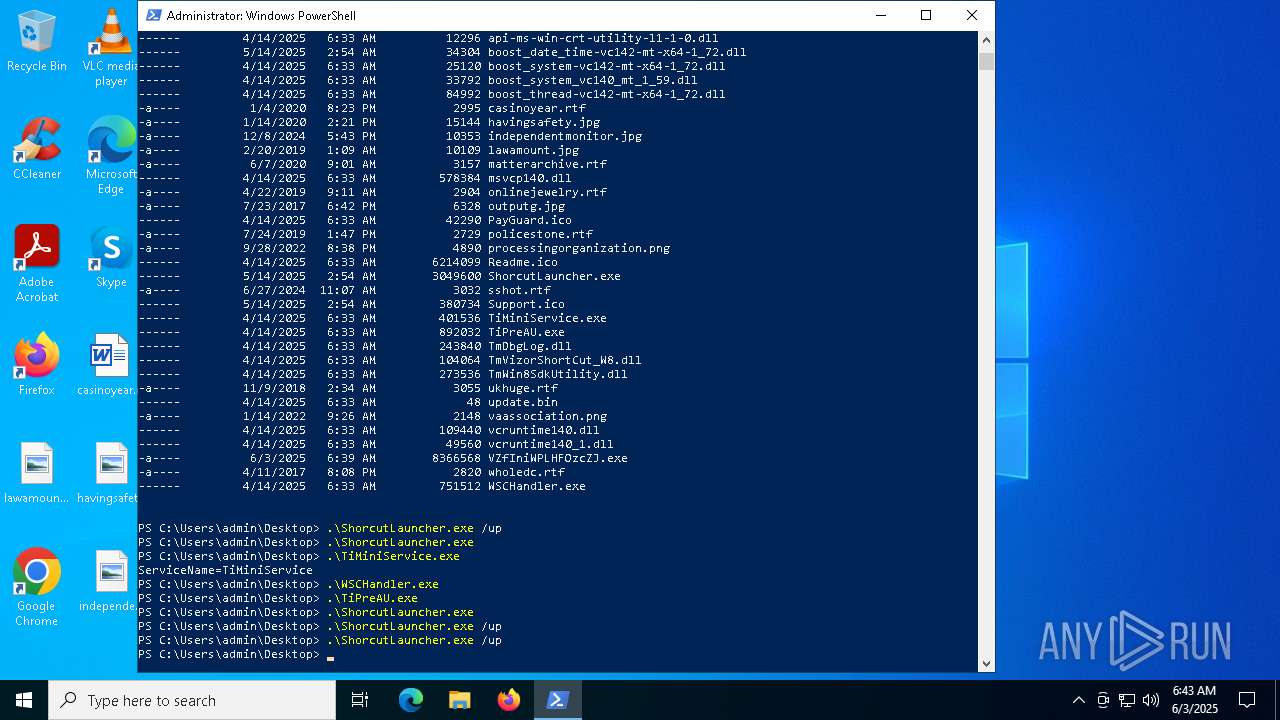Click TmDbgLog.dll in the file listing
1280x720 pixels.
530,346
